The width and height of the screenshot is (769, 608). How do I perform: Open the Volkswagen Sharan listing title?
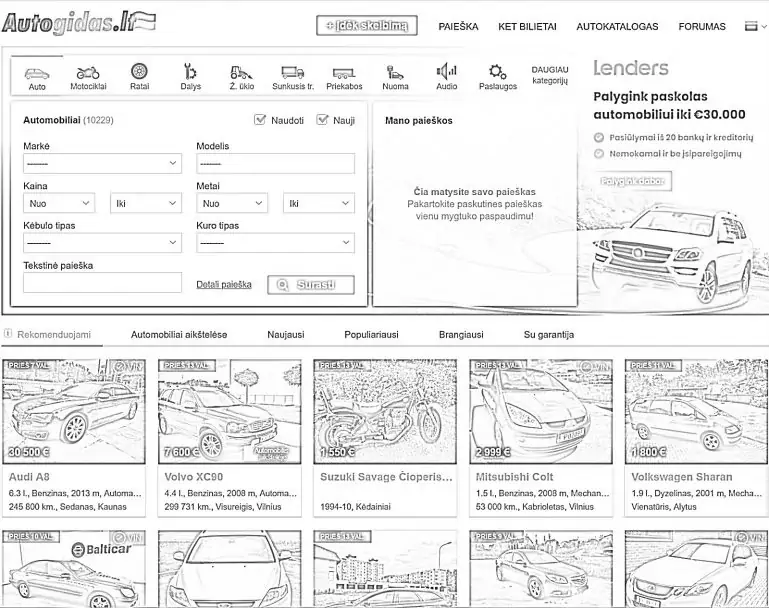coord(682,477)
